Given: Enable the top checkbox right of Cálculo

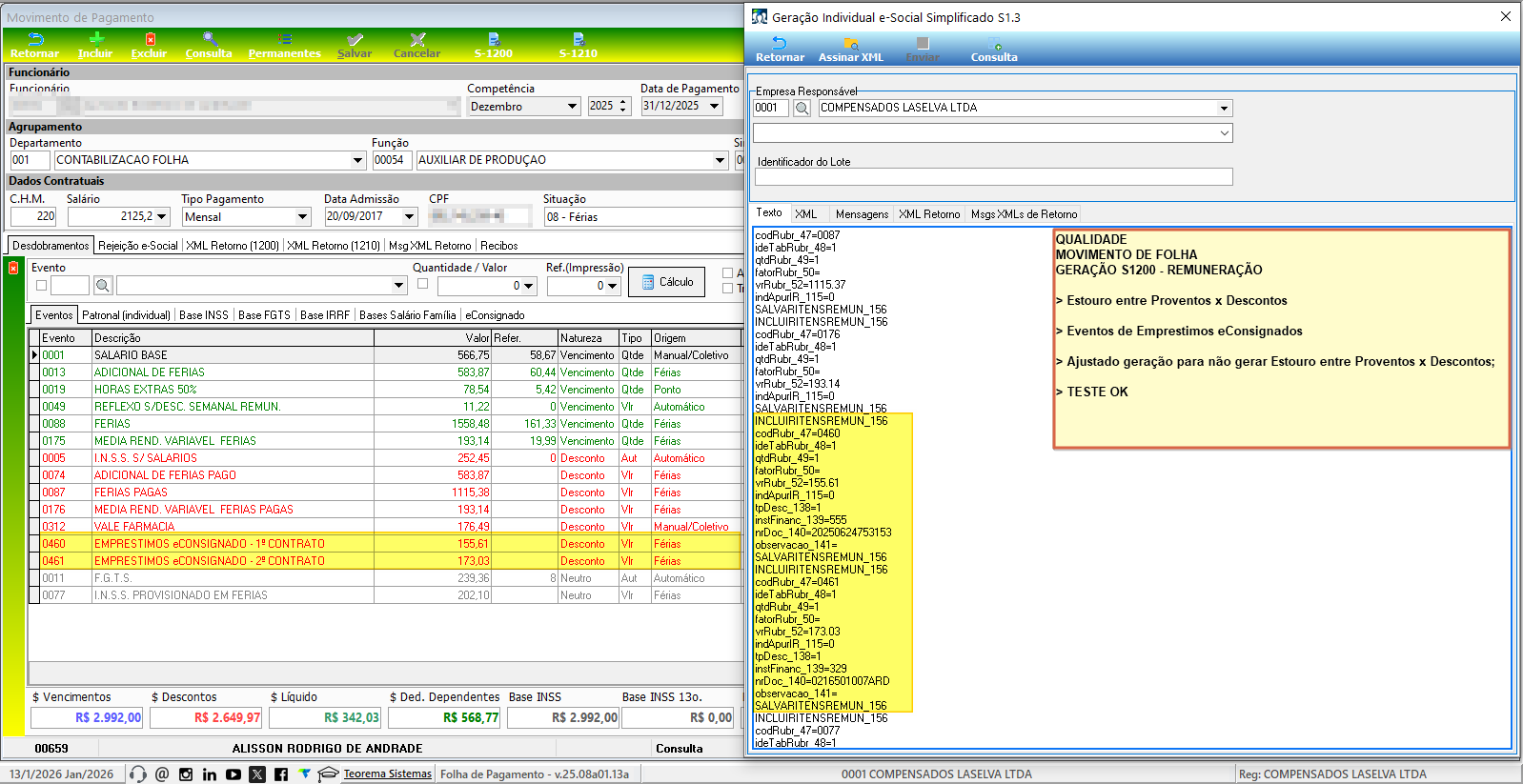Looking at the screenshot, I should pyautogui.click(x=727, y=273).
